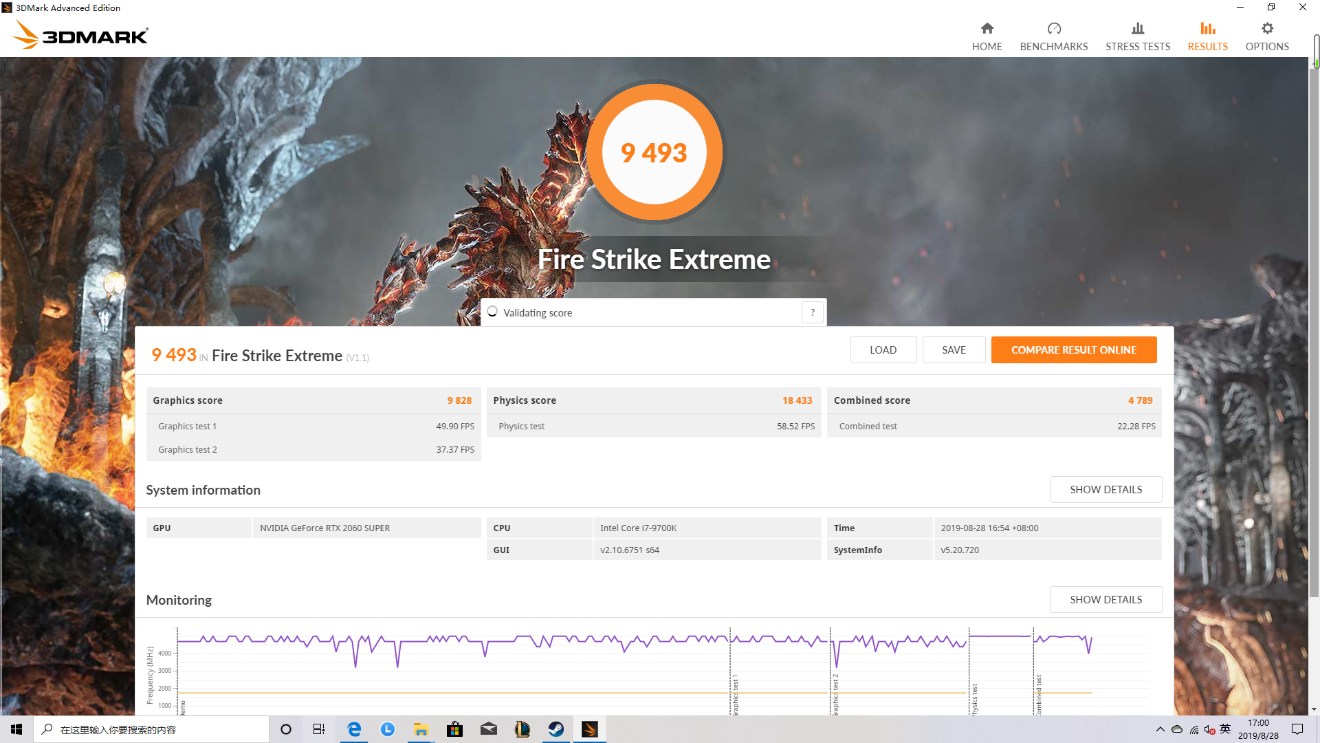The width and height of the screenshot is (1320, 743).
Task: Open the HOME tab in 3DMark
Action: click(x=986, y=36)
